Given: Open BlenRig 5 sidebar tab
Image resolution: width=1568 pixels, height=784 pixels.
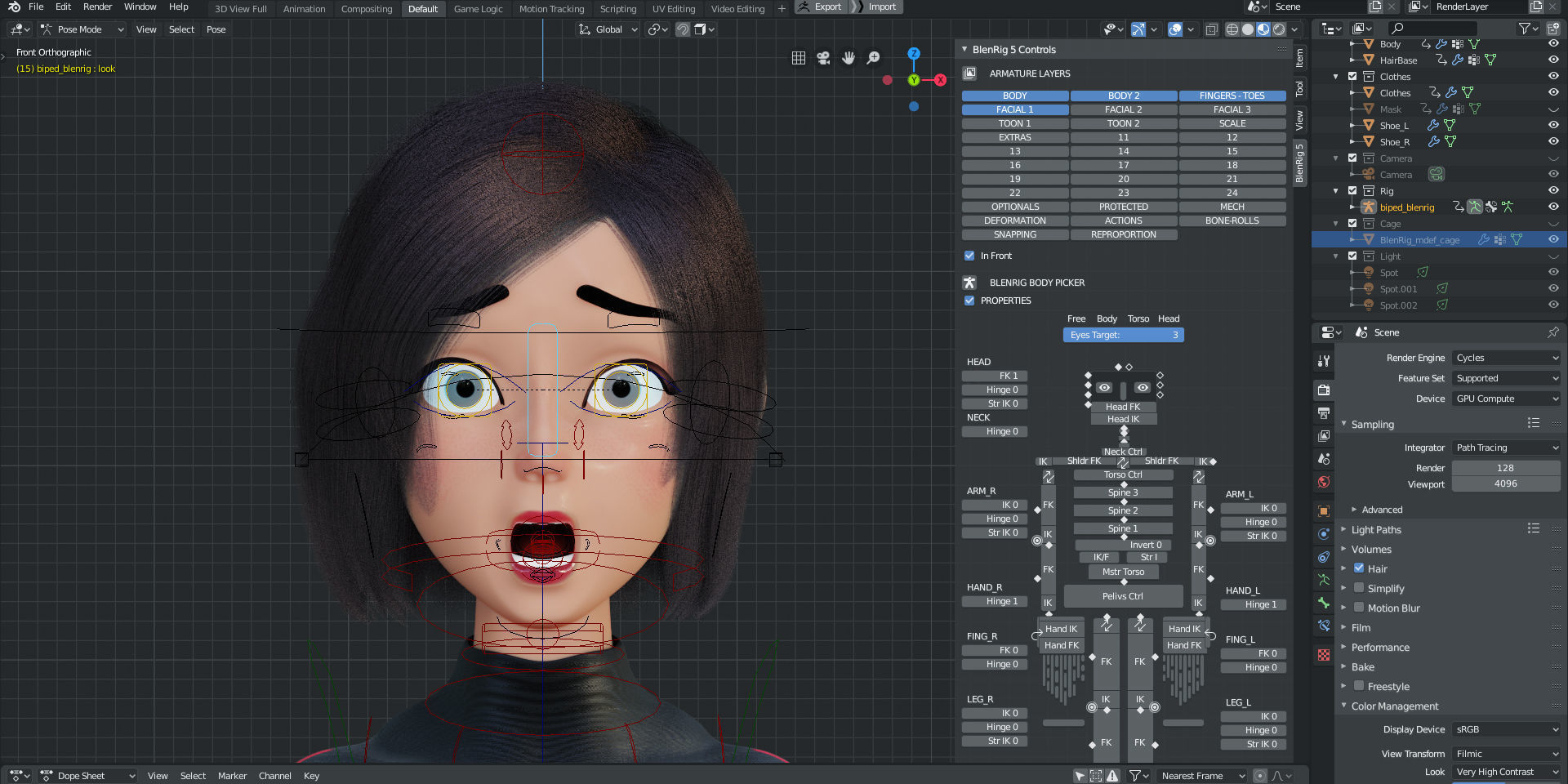Looking at the screenshot, I should point(1299,163).
